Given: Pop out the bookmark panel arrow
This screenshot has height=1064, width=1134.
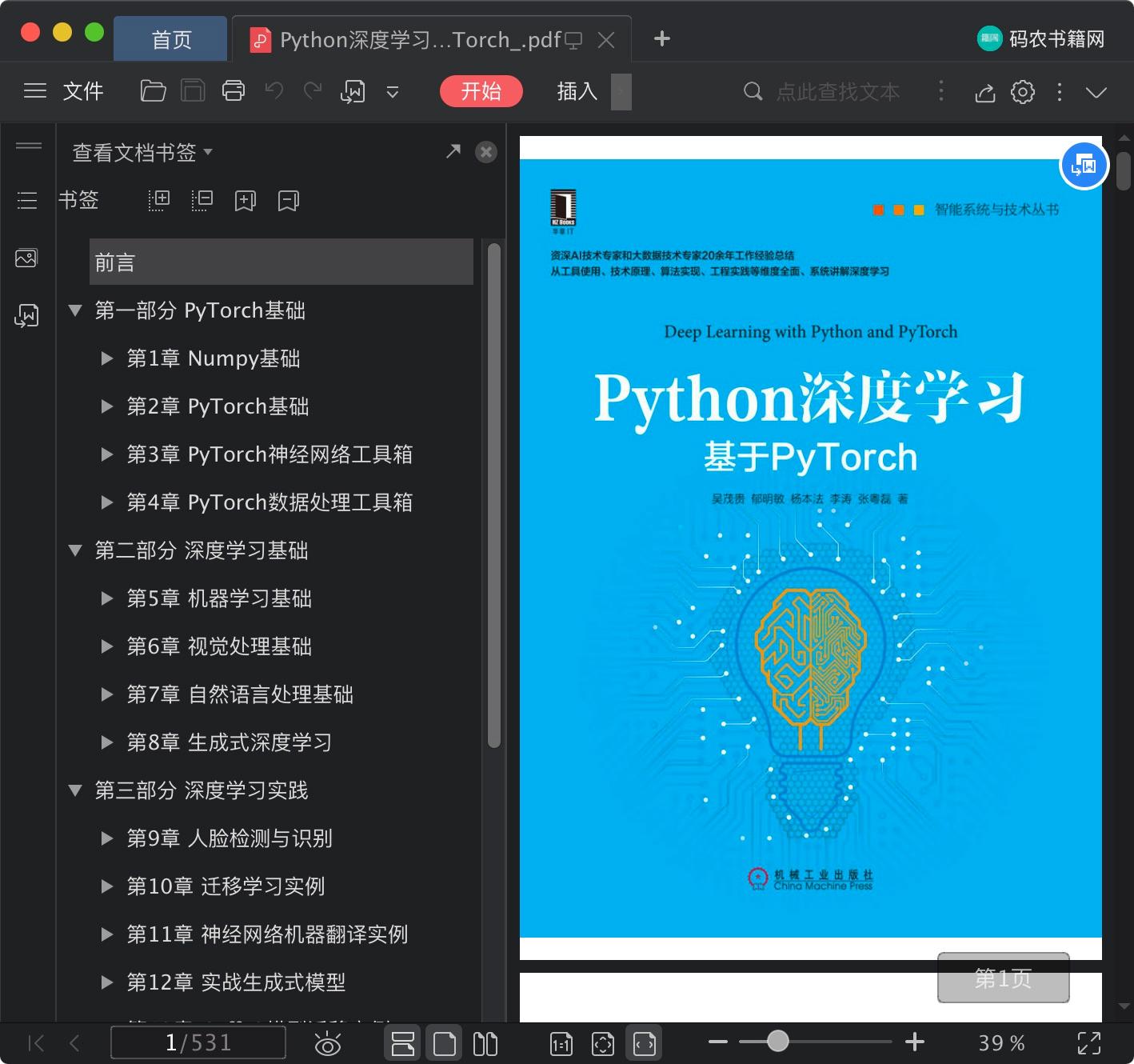Looking at the screenshot, I should pos(453,151).
